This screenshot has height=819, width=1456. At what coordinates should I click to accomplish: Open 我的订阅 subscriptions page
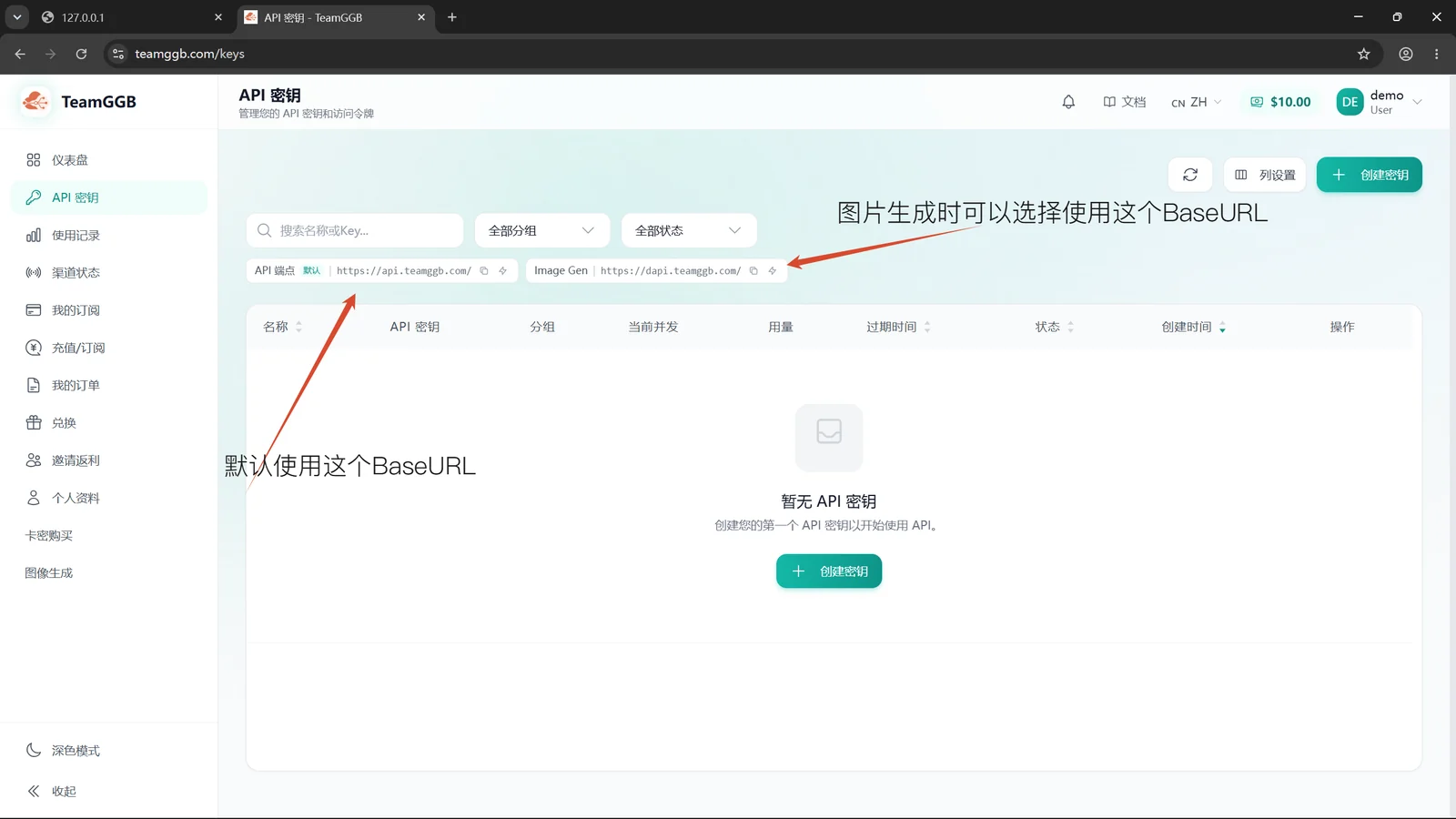tap(109, 310)
